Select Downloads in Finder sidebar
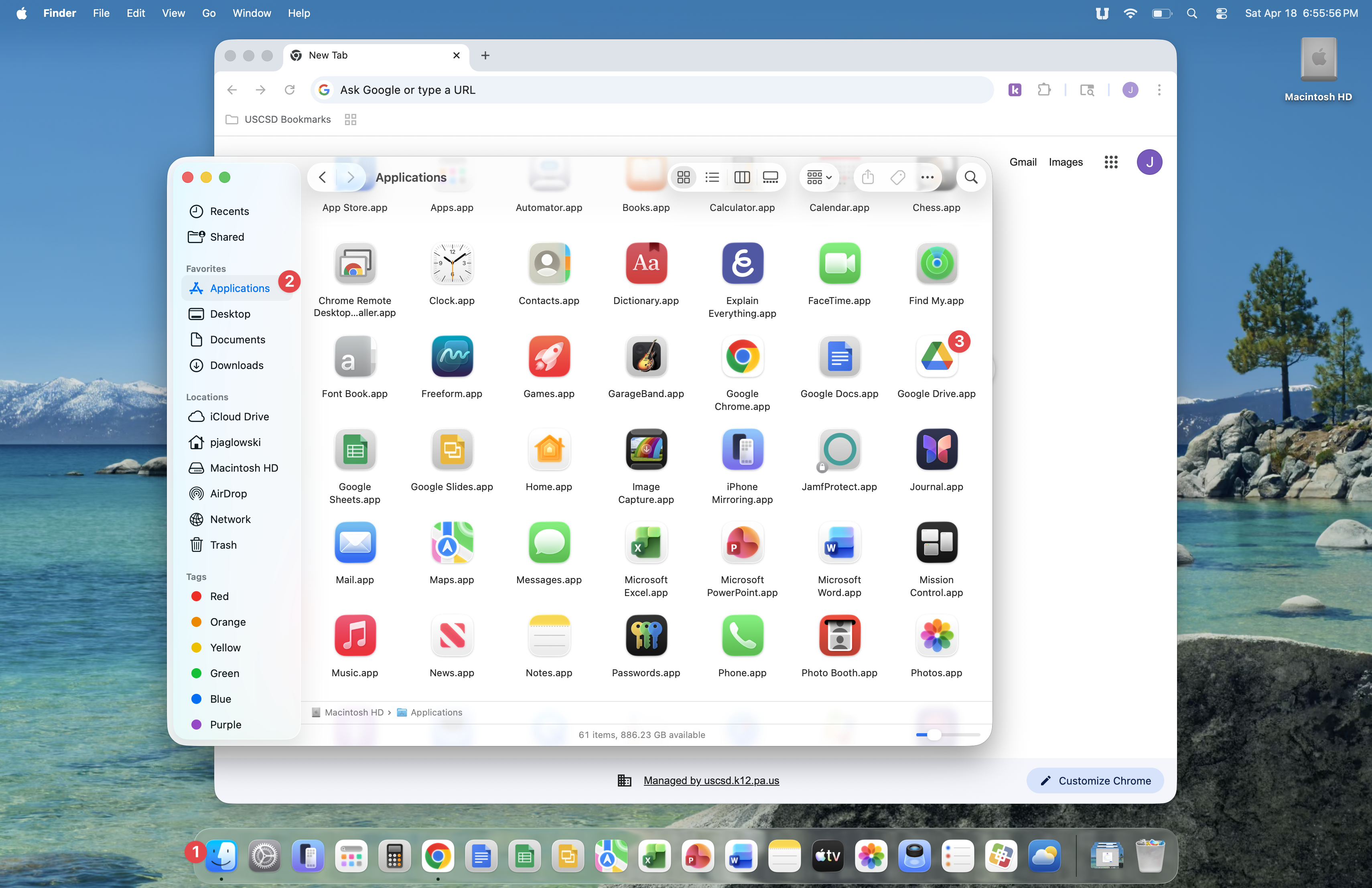Image resolution: width=1372 pixels, height=888 pixels. coord(236,365)
